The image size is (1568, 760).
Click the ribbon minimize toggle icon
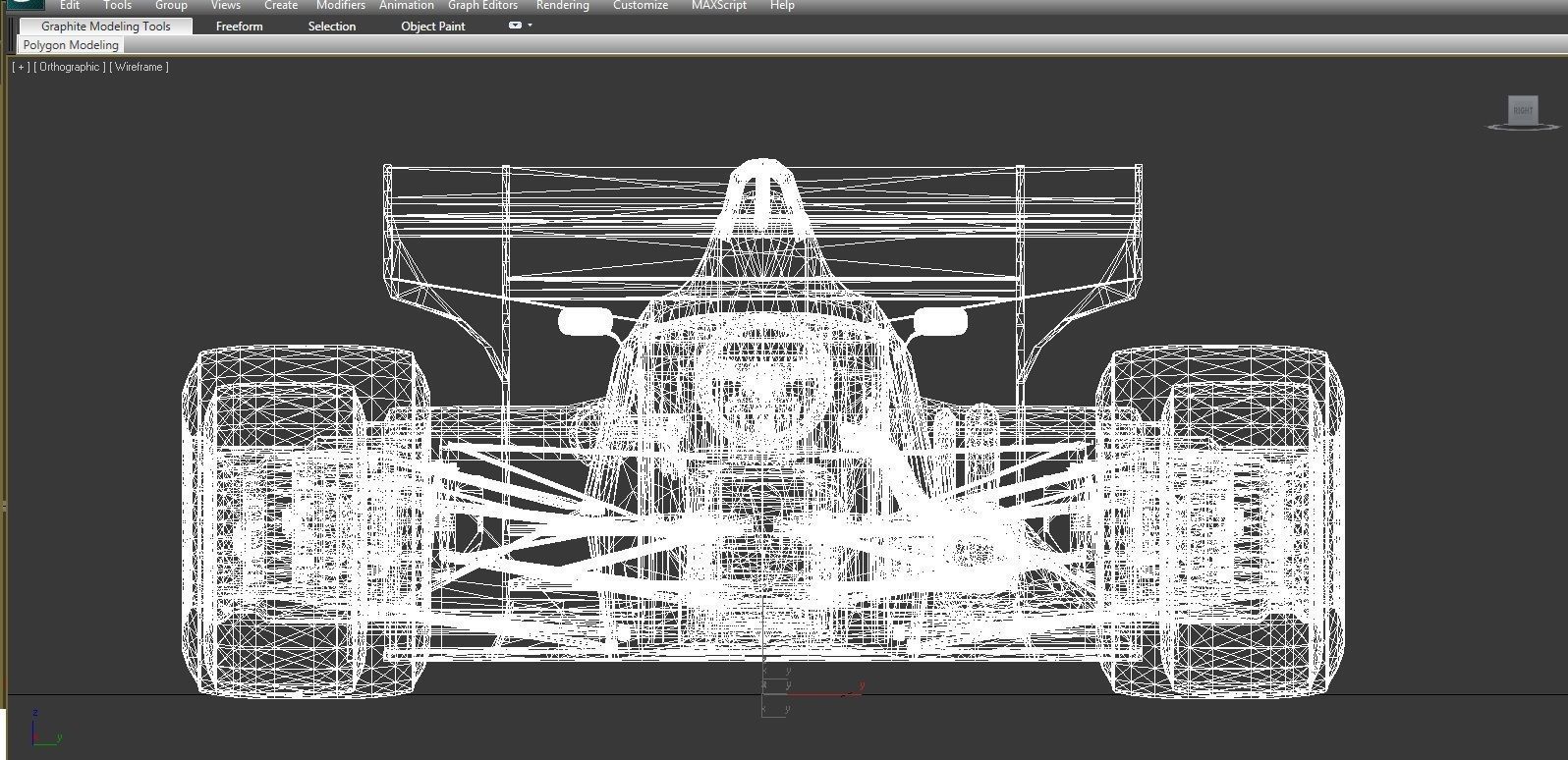[x=515, y=26]
